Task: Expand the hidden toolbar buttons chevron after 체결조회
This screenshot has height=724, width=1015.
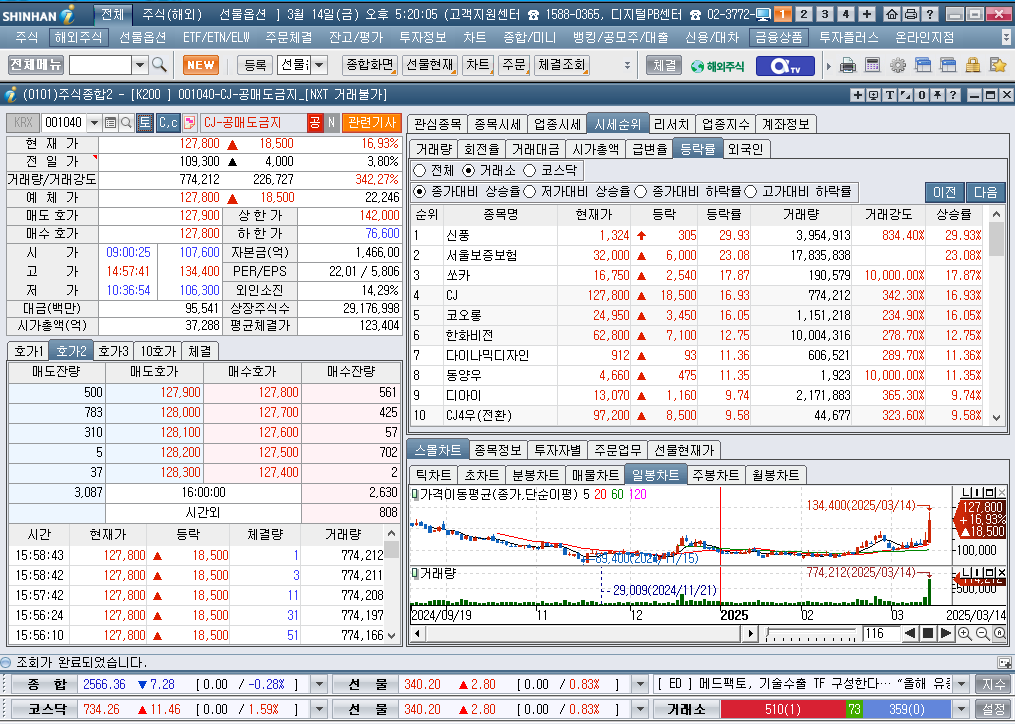Action: 627,65
